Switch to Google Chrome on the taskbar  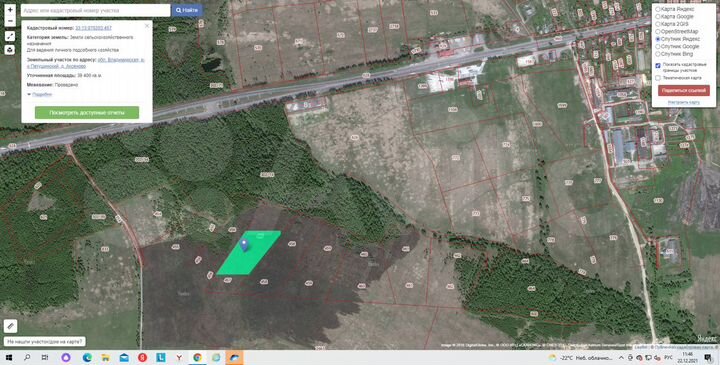(x=197, y=358)
